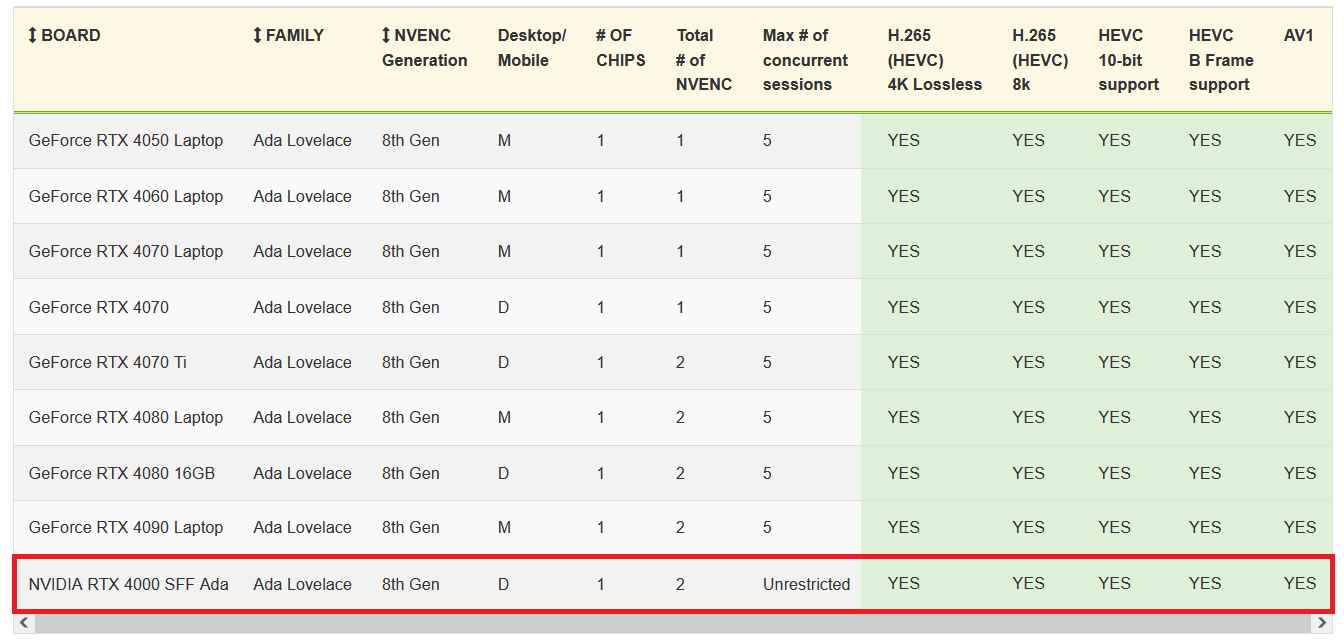Click the # OF CHIPS column header

pos(621,48)
